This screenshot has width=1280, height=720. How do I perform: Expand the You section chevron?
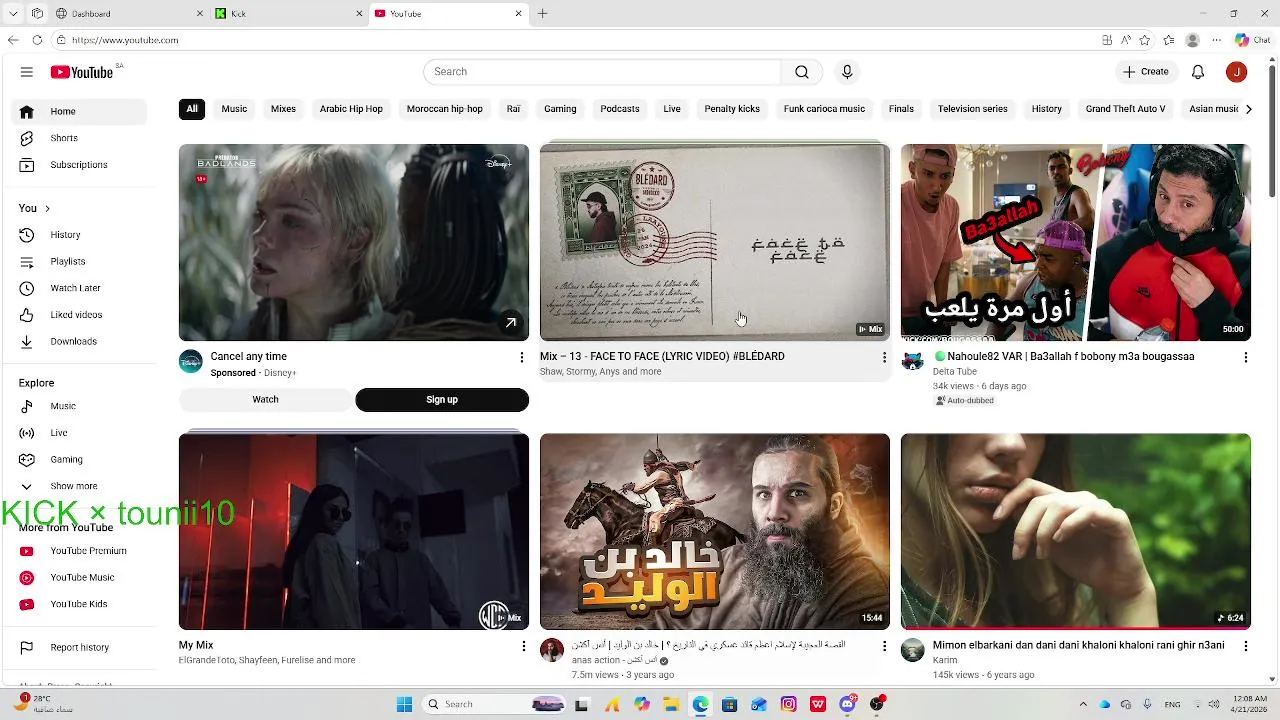pos(47,208)
